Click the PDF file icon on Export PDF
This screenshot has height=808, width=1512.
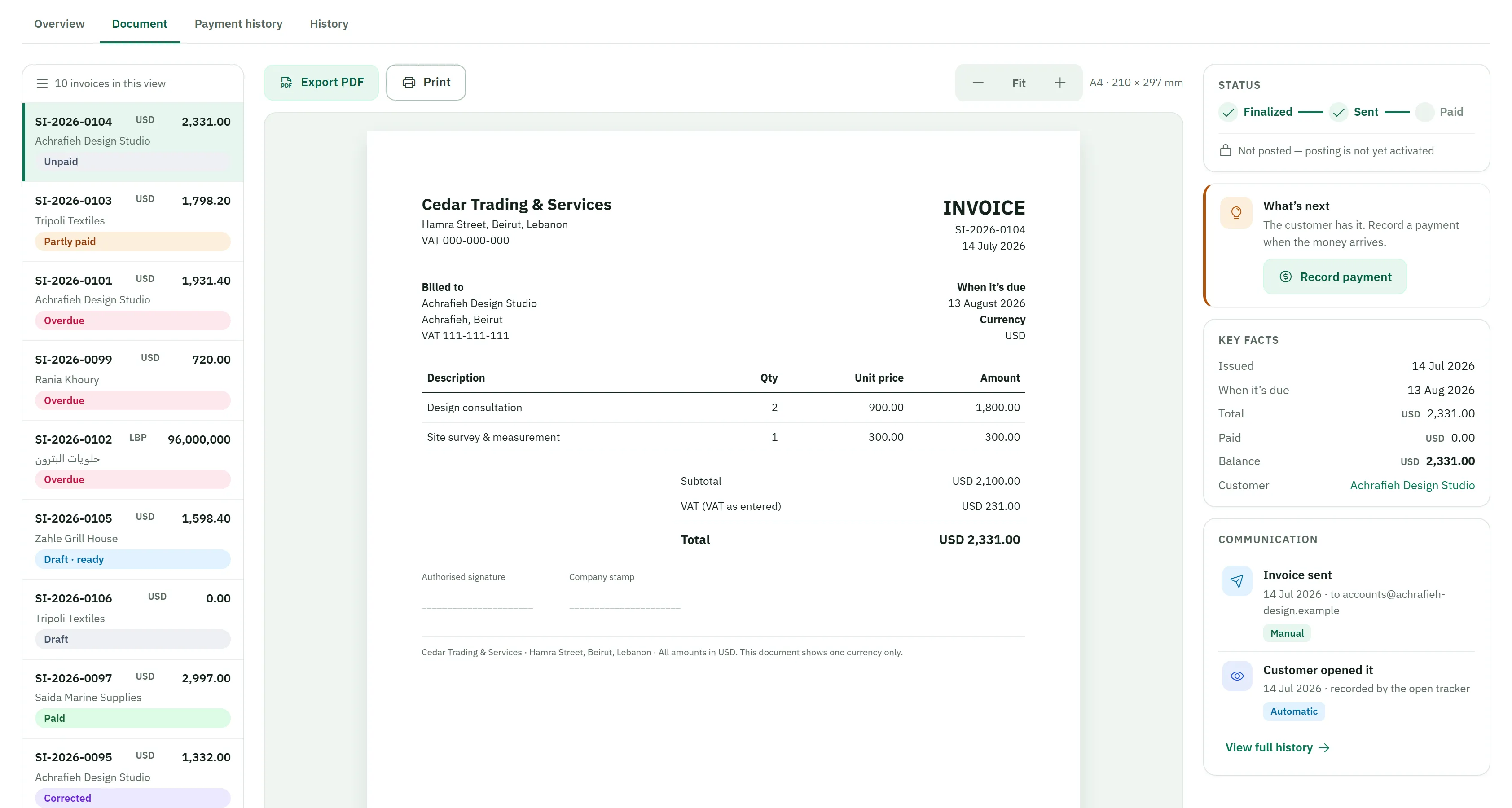tap(286, 82)
